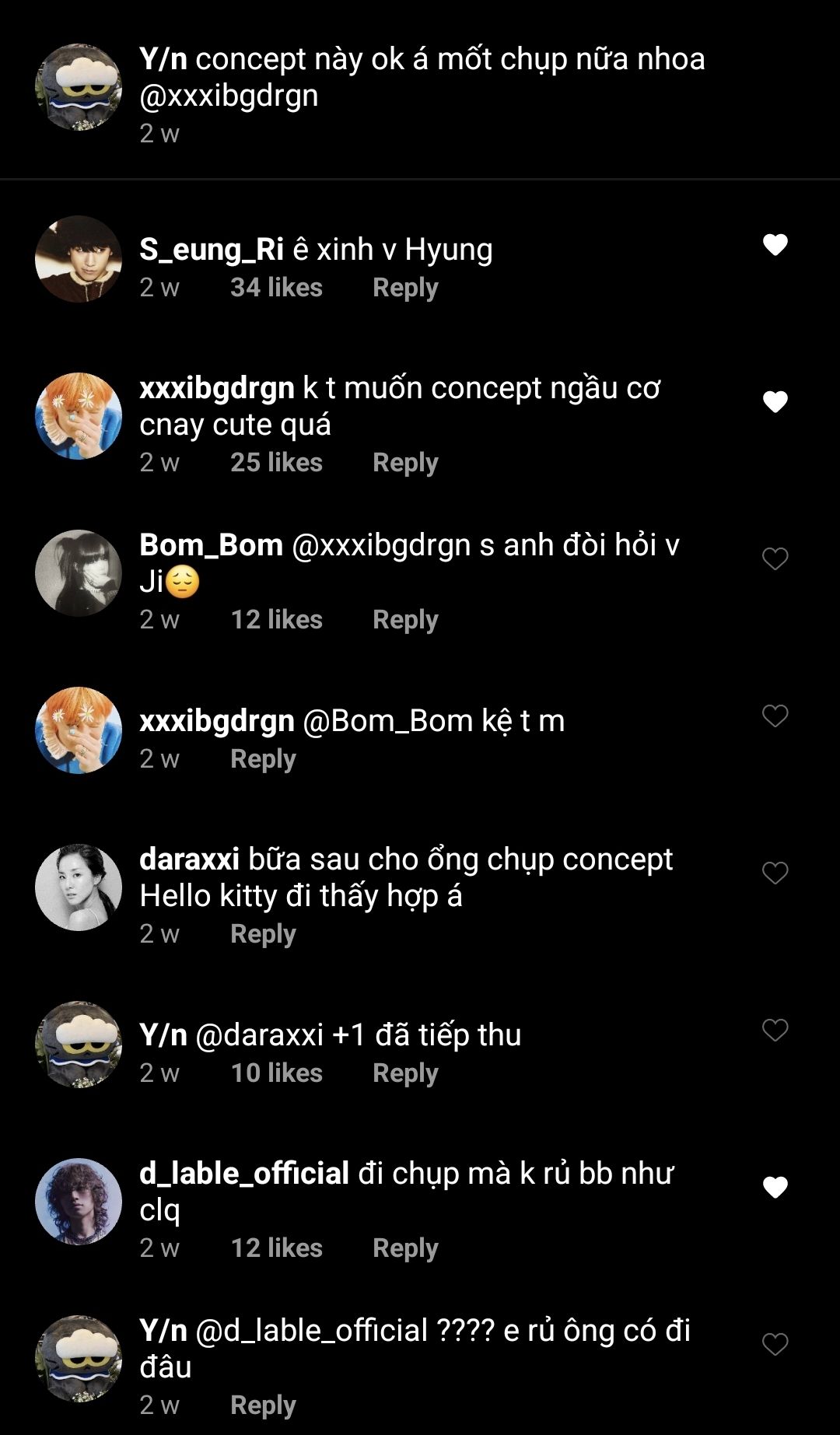Reply to d_lable_official's comment

tap(405, 1248)
